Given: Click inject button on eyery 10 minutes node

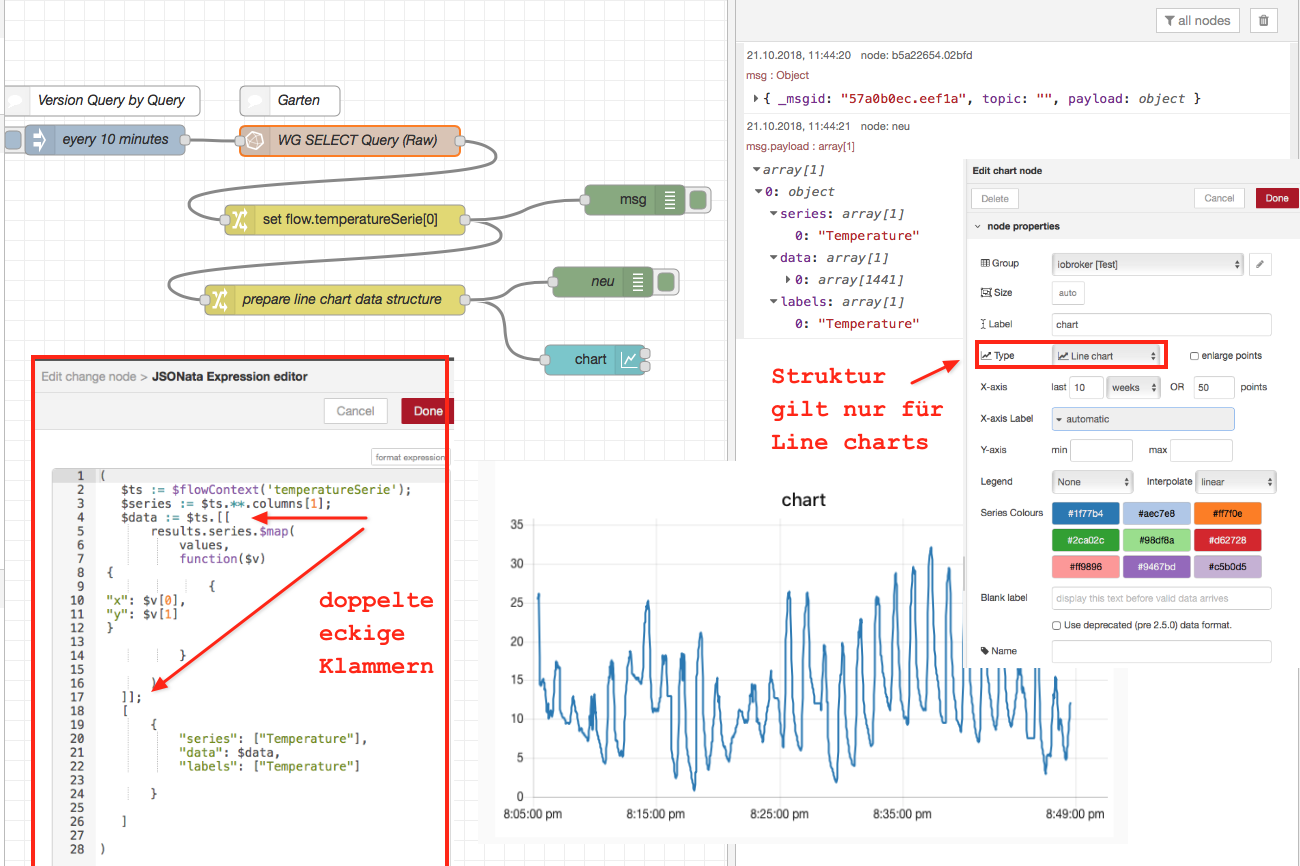Looking at the screenshot, I should click(x=12, y=140).
